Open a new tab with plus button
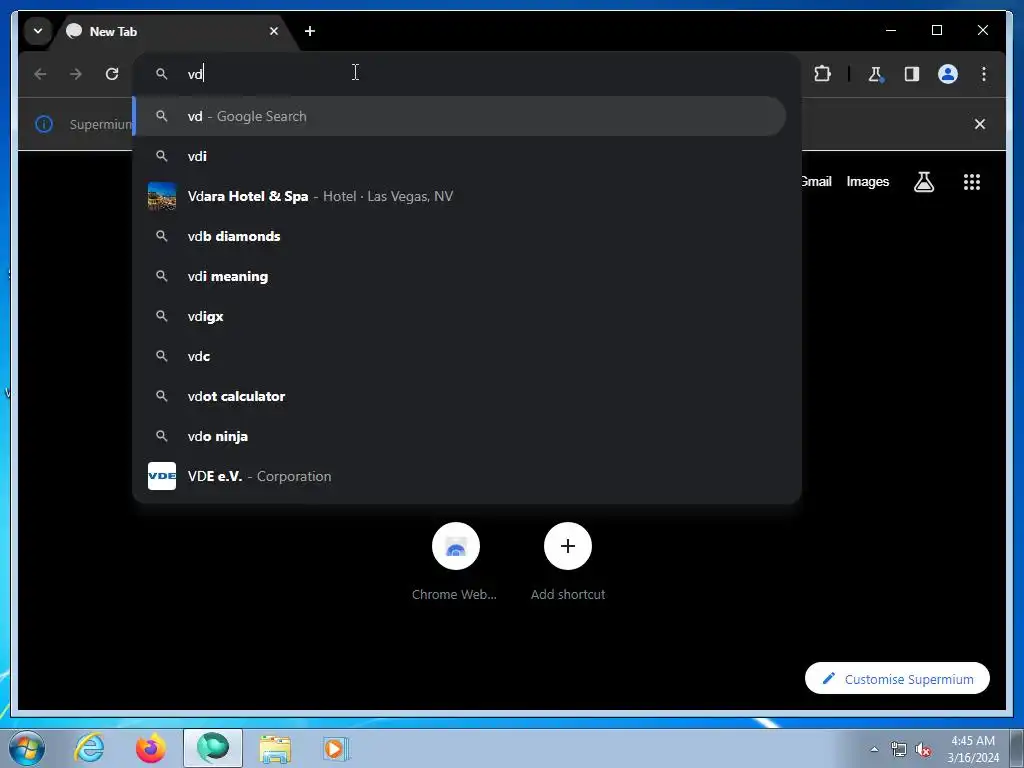The width and height of the screenshot is (1024, 768). (x=310, y=31)
